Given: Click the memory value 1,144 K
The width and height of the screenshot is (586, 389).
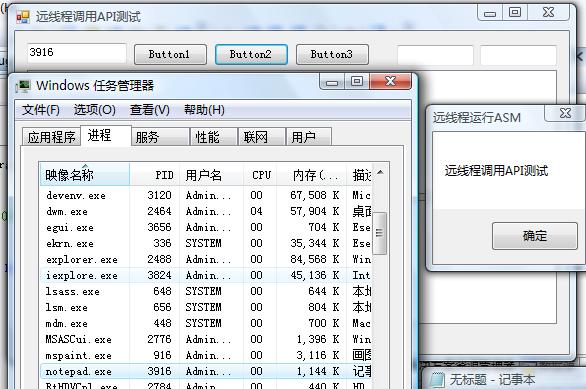Looking at the screenshot, I should 318,371.
